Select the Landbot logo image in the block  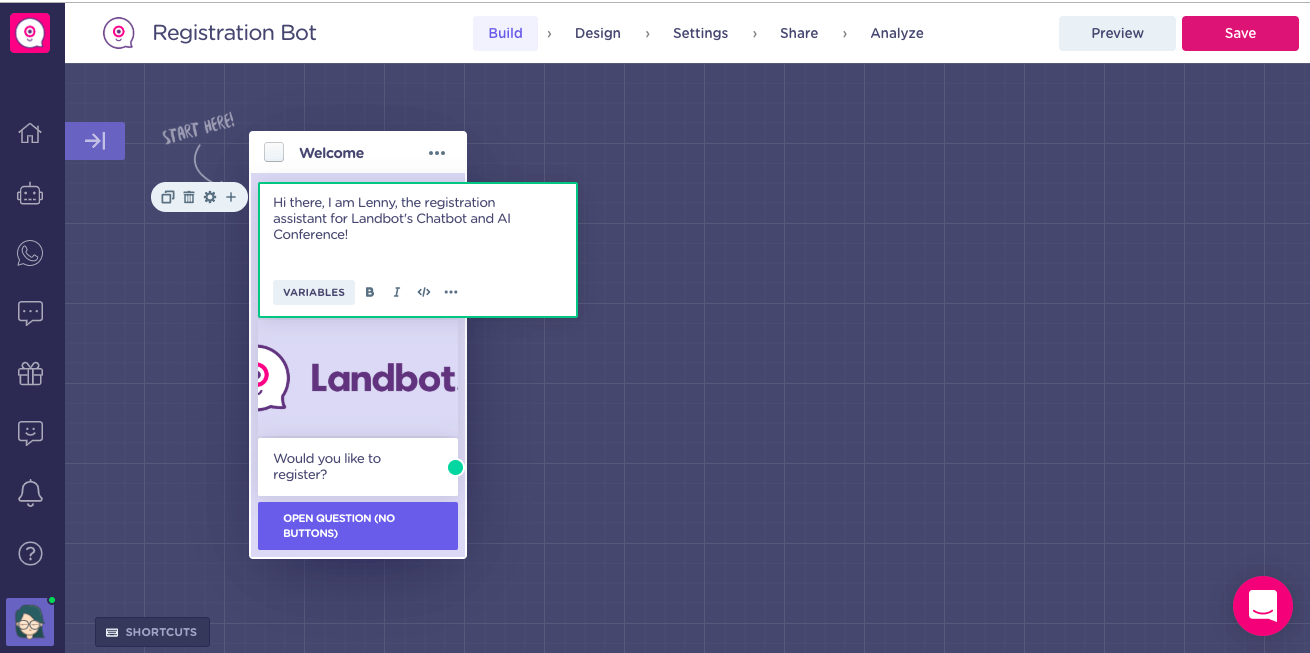click(358, 378)
